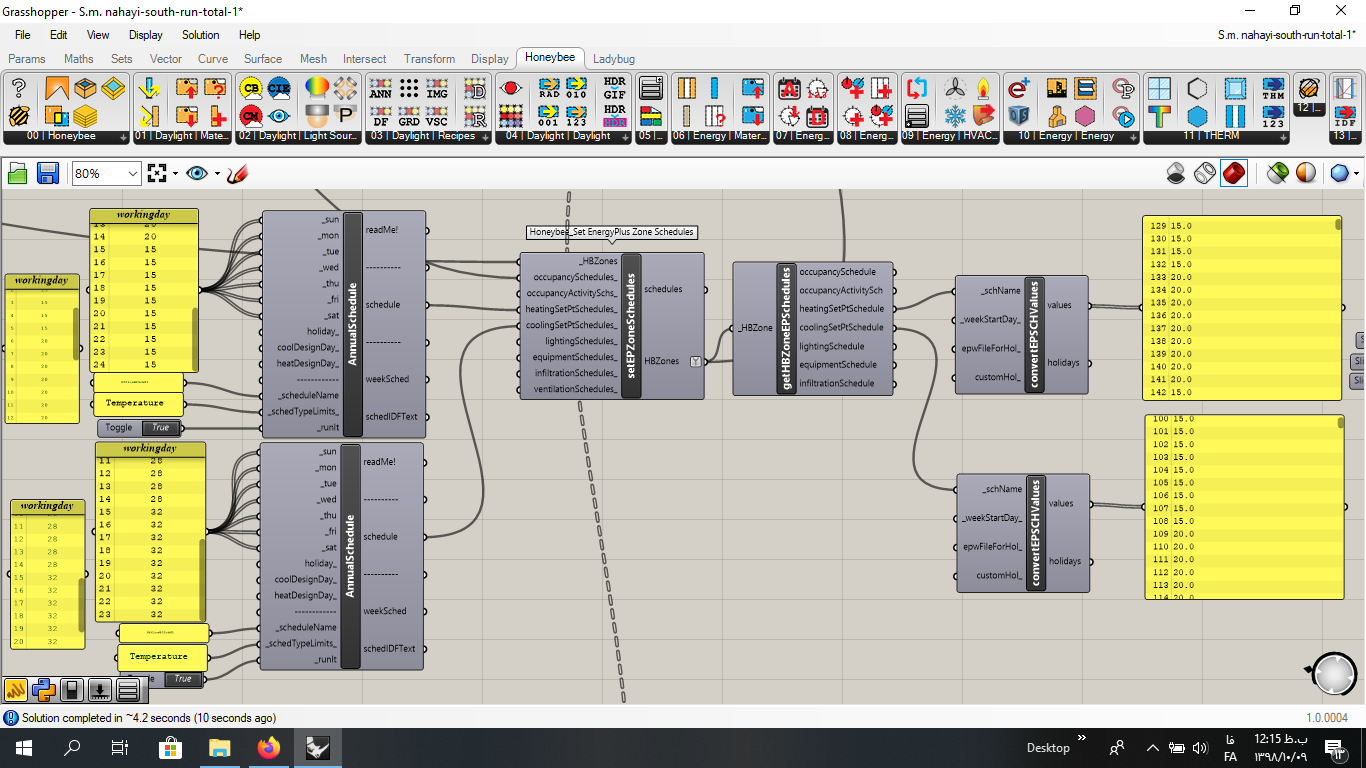Open the 80% zoom level dropdown
The height and width of the screenshot is (768, 1366).
tap(131, 174)
